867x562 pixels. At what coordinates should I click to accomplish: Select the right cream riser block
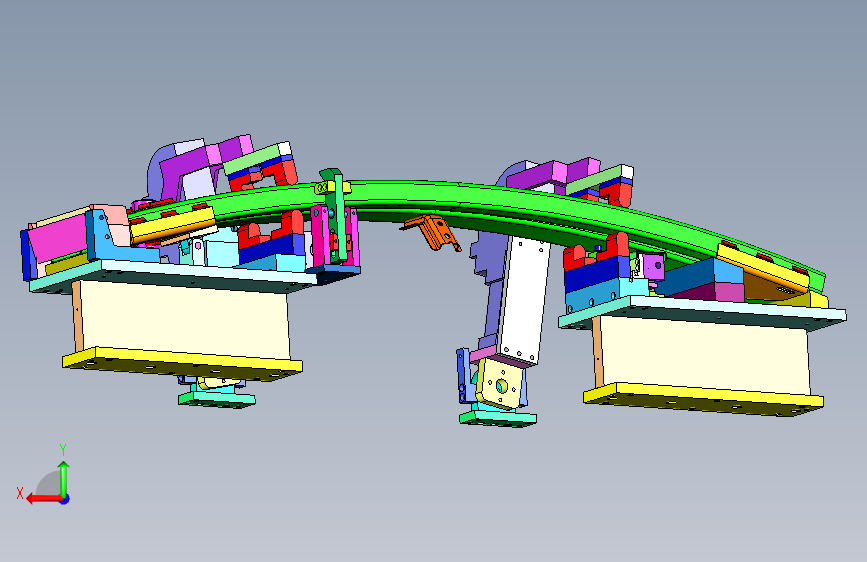[703, 355]
